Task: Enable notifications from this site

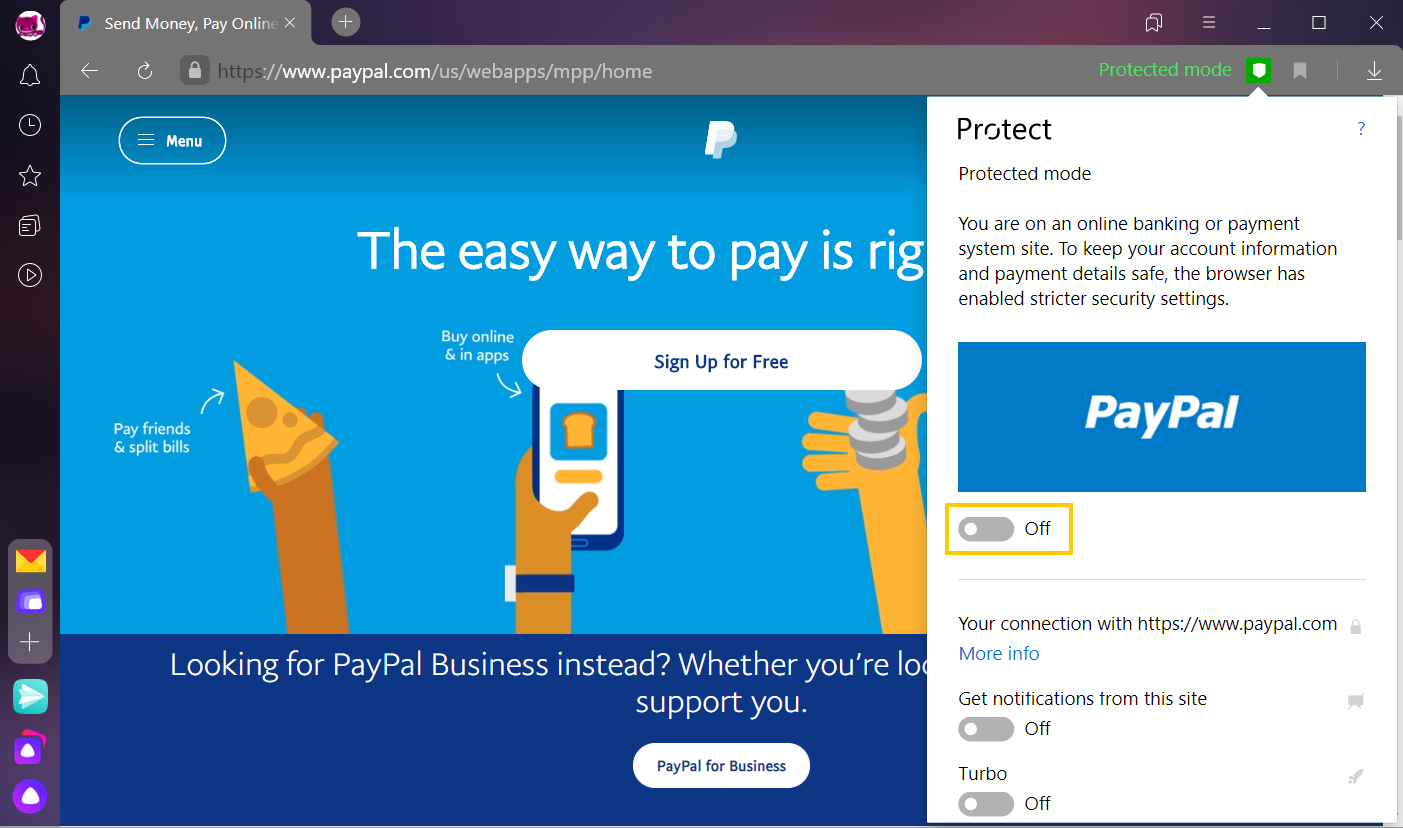Action: point(986,729)
